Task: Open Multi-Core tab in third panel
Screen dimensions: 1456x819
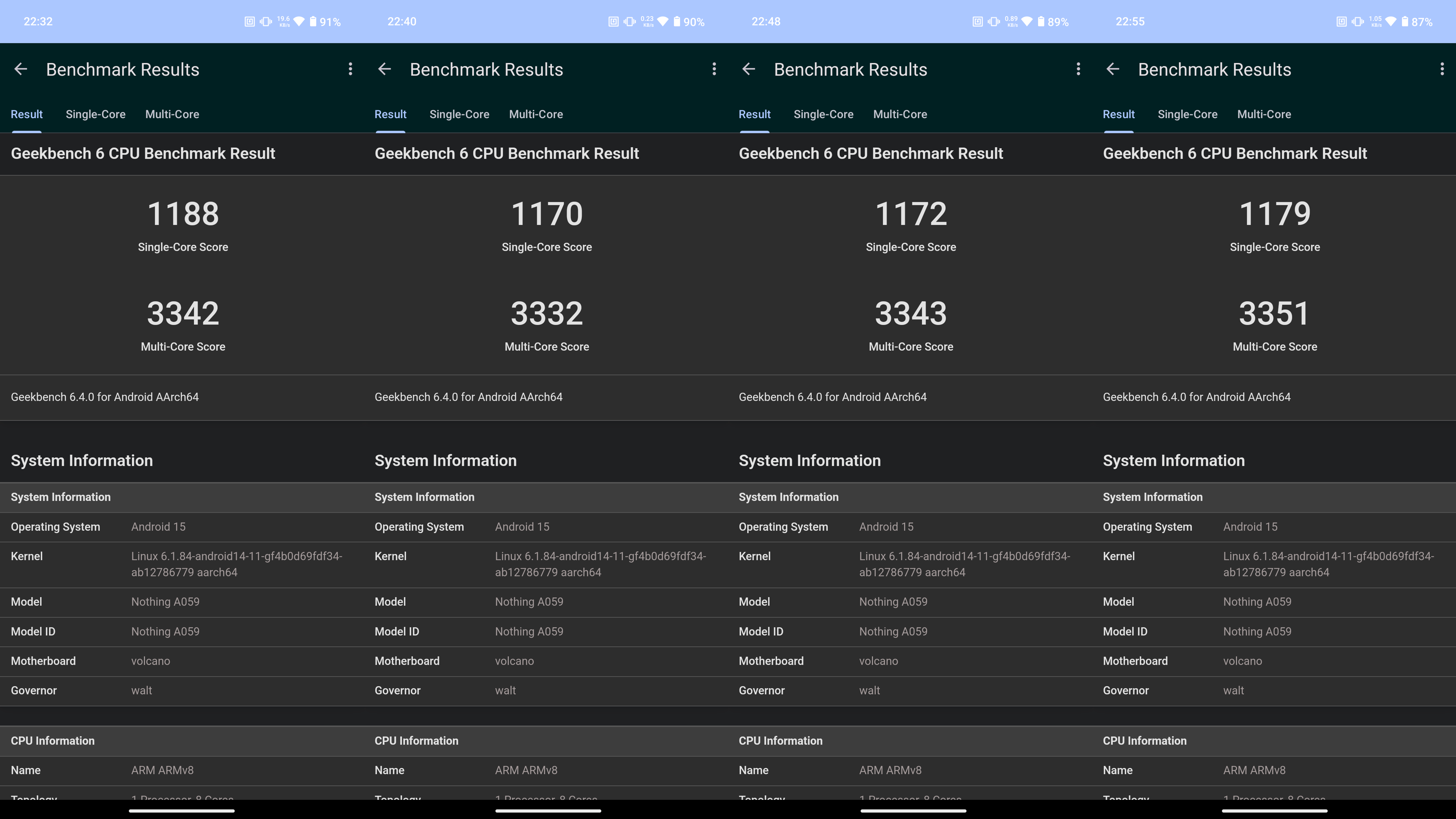Action: tap(900, 114)
